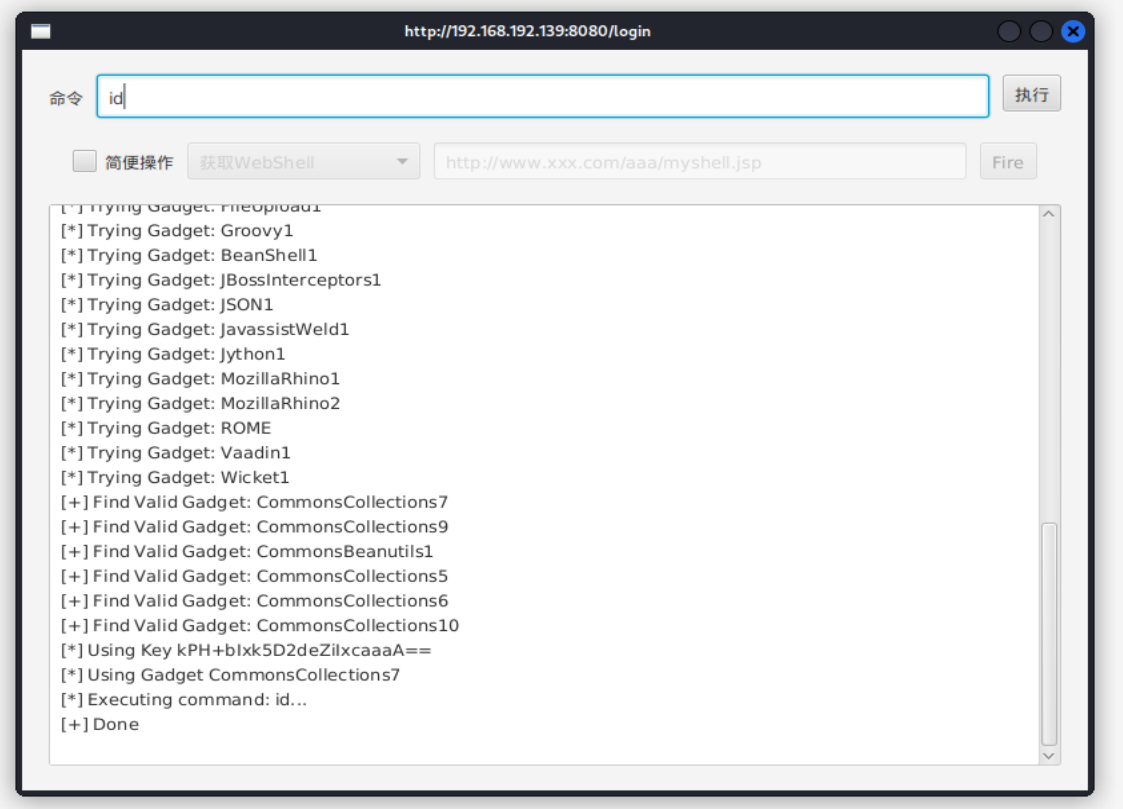Select the line 'Trying Gadget: Wicket1'
This screenshot has height=809, width=1123.
click(x=175, y=478)
